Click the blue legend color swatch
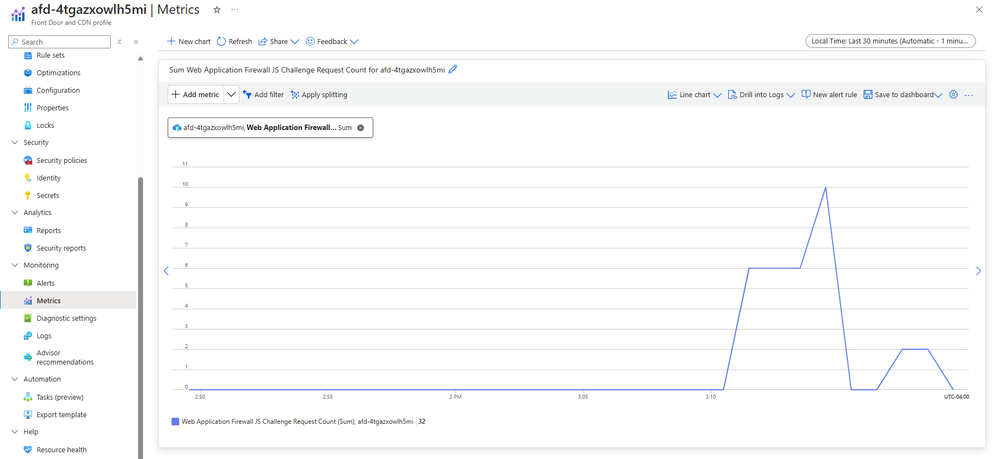This screenshot has width=999, height=459. pyautogui.click(x=175, y=422)
